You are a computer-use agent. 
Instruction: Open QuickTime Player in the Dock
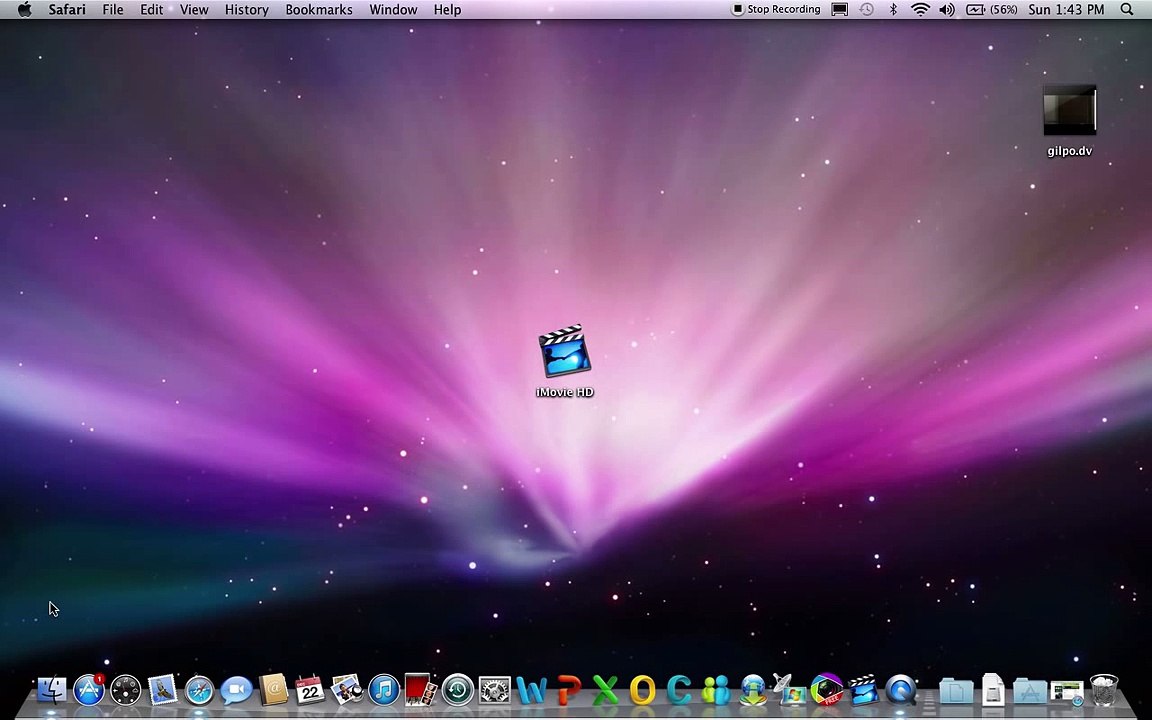(x=901, y=691)
